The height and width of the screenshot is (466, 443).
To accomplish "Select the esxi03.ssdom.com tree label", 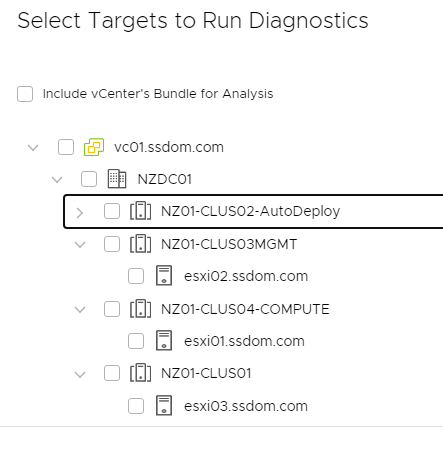I will pyautogui.click(x=246, y=406).
